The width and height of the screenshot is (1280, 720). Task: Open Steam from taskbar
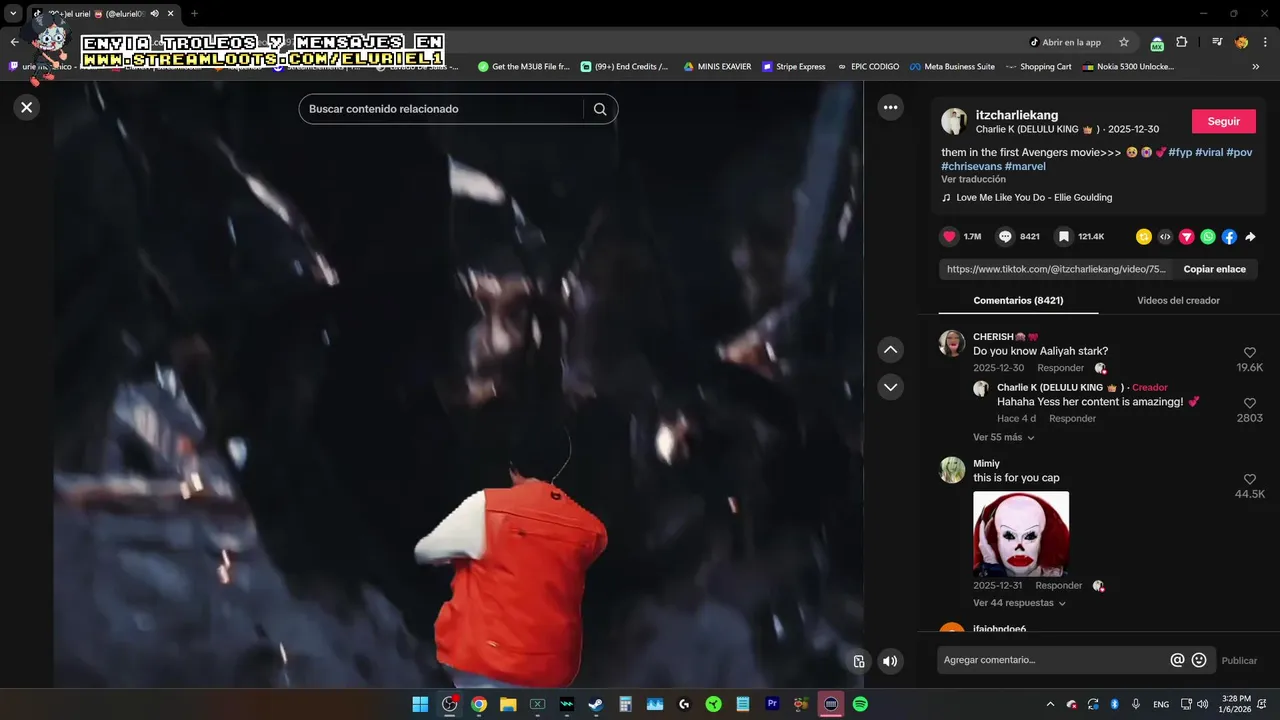[x=596, y=704]
